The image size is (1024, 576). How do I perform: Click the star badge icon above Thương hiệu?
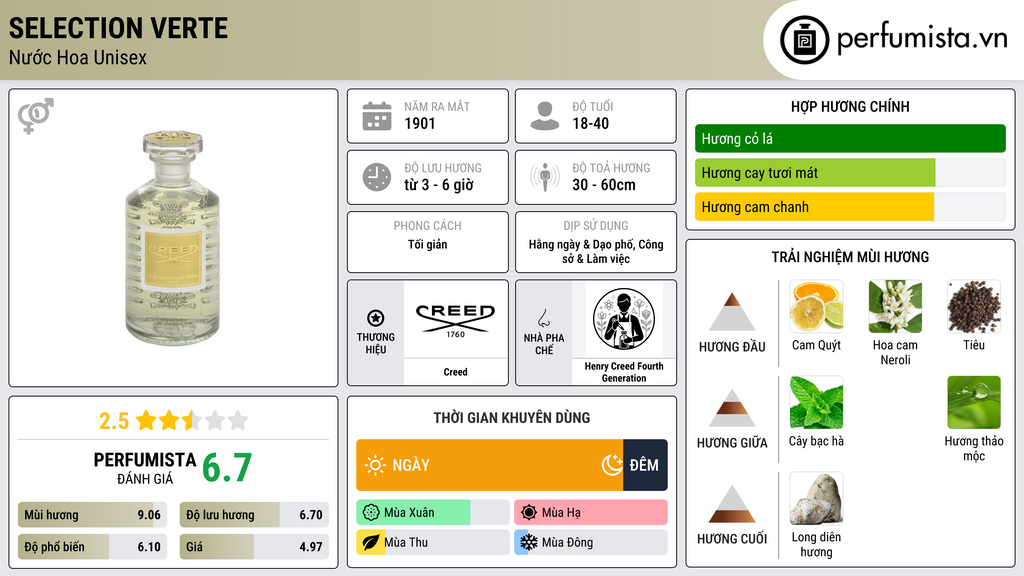point(376,318)
